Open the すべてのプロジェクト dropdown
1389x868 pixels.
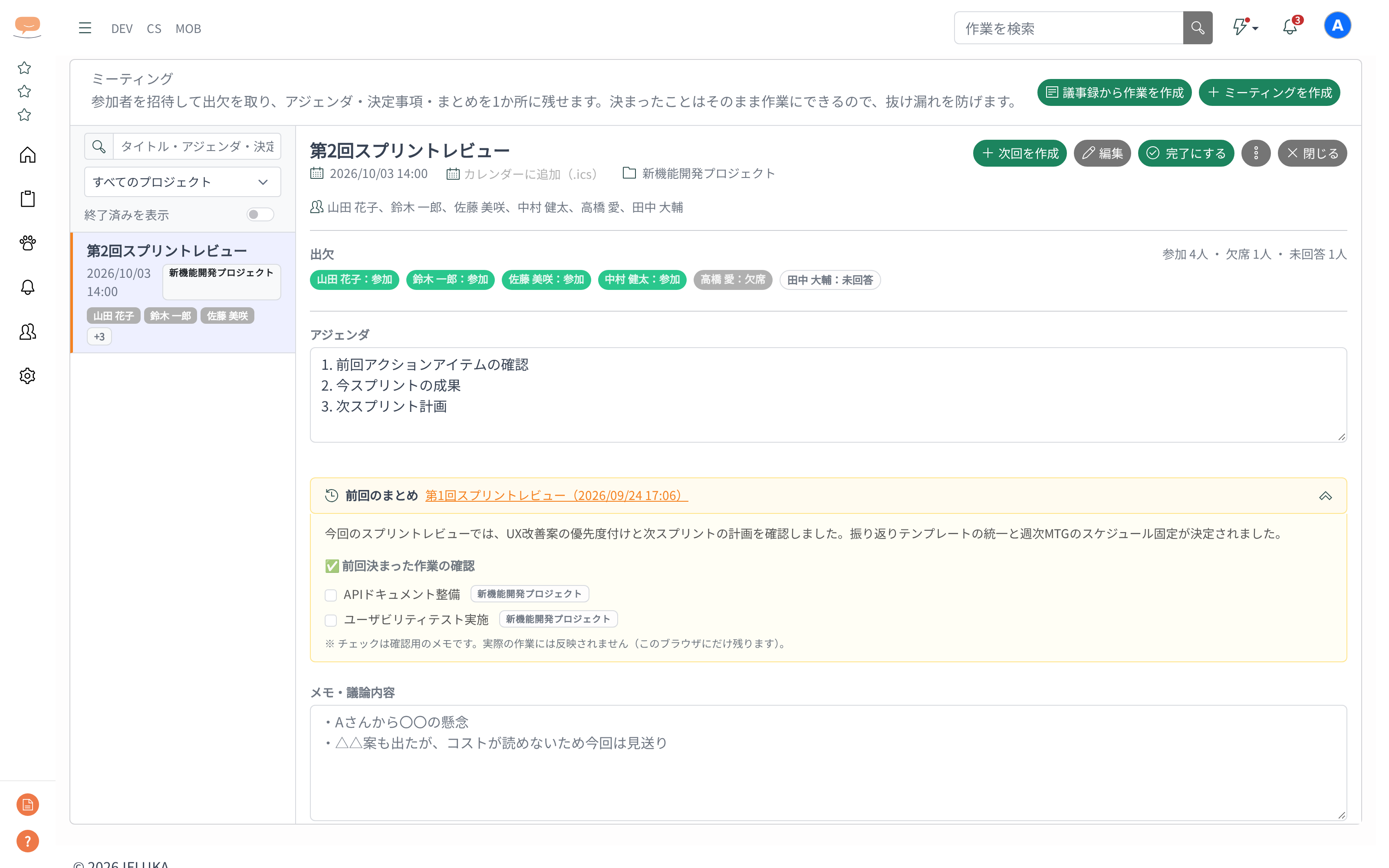(182, 182)
